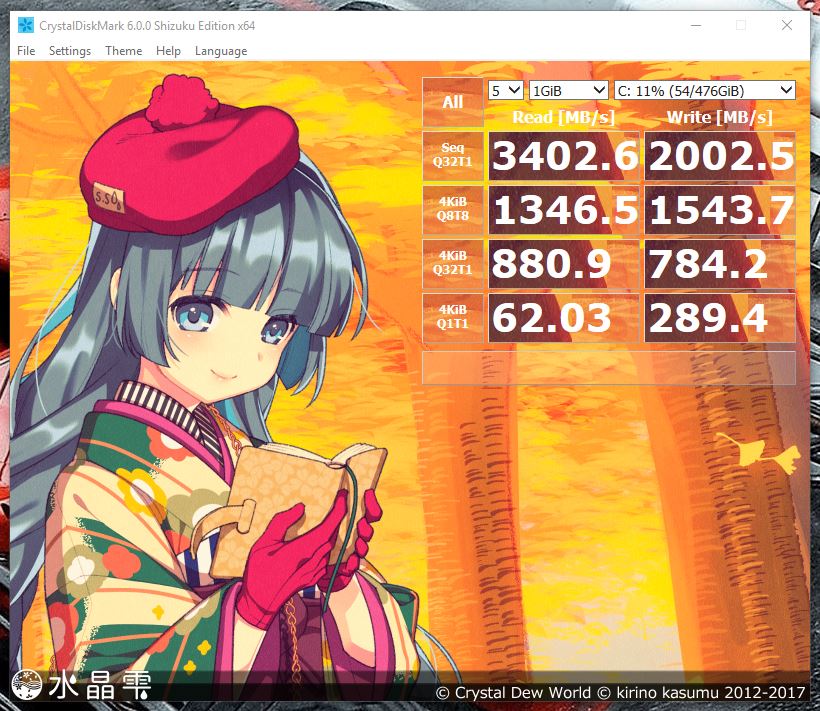Start the 4KiB Q1T1 test
820x711 pixels.
coord(453,317)
